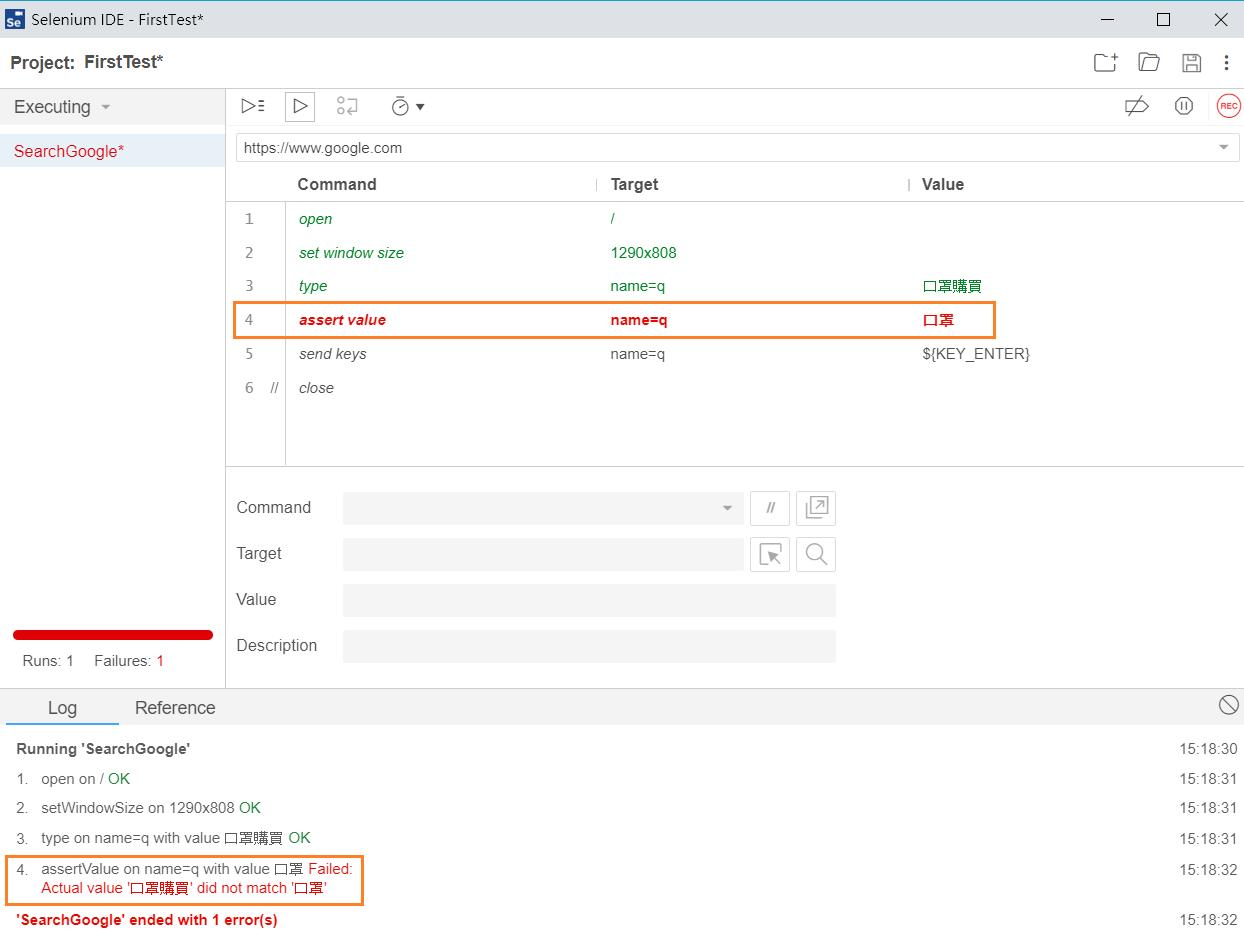The image size is (1244, 937).
Task: Switch to the Log tab
Action: pos(62,708)
